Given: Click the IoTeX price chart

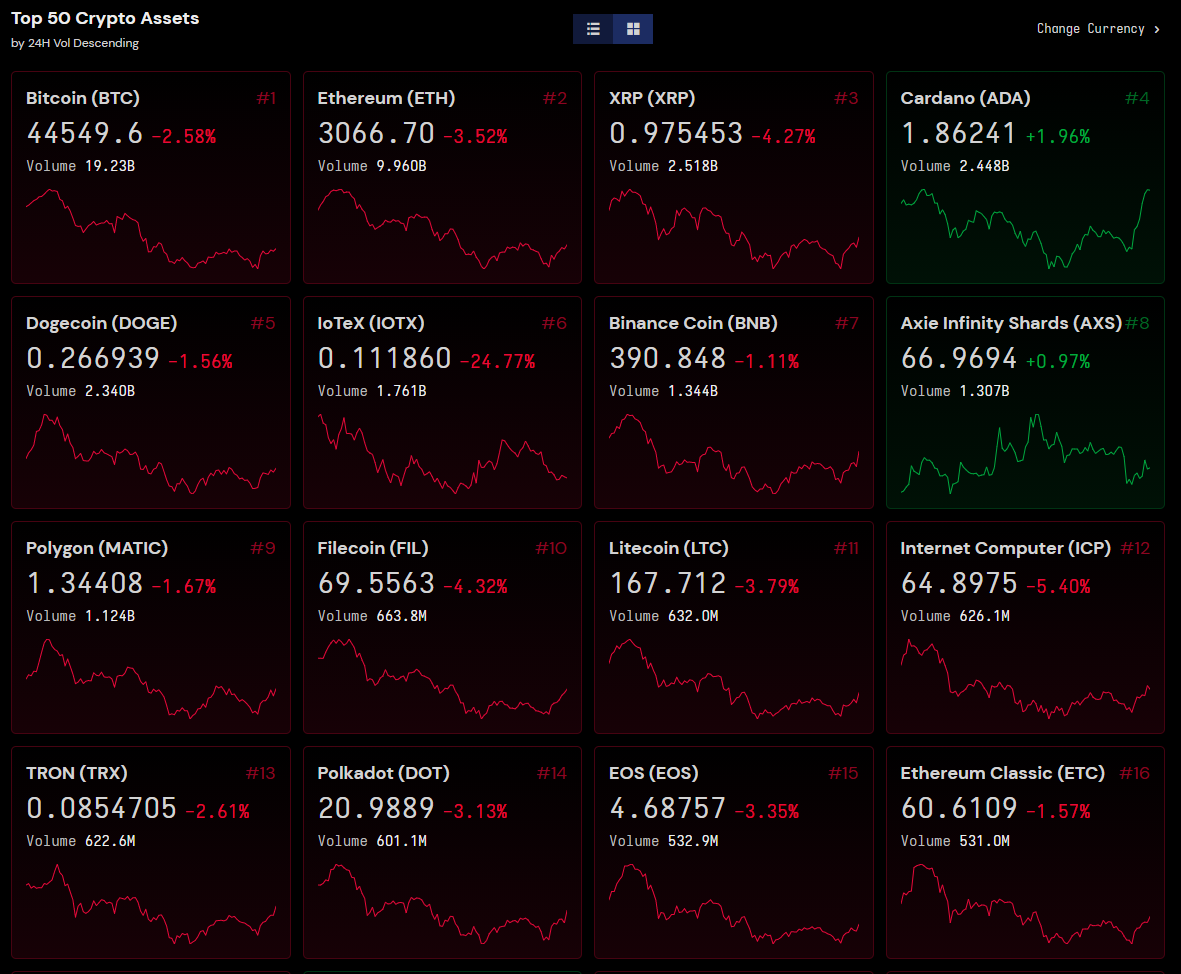Looking at the screenshot, I should click(x=442, y=453).
